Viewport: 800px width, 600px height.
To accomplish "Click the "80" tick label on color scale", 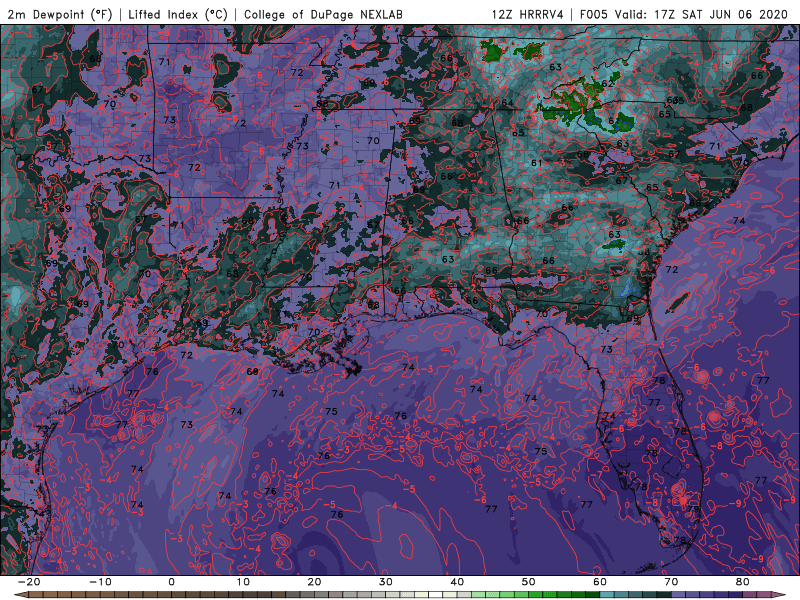I will coord(743,582).
